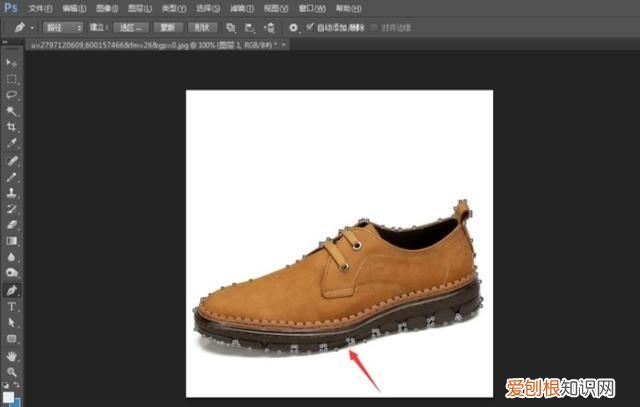Image resolution: width=640 pixels, height=407 pixels.
Task: Select the Dodge tool
Action: [11, 273]
